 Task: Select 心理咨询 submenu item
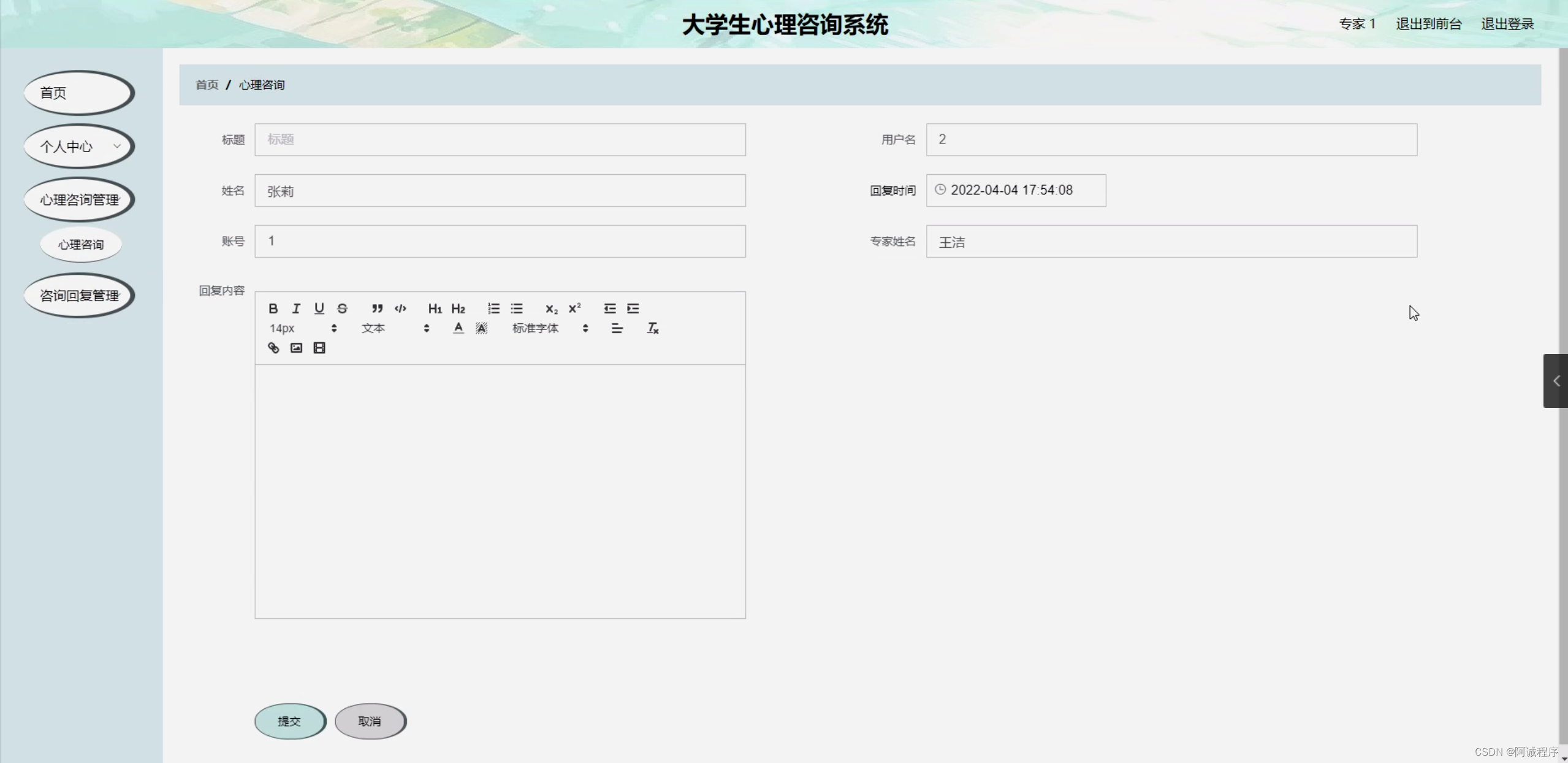click(x=81, y=245)
